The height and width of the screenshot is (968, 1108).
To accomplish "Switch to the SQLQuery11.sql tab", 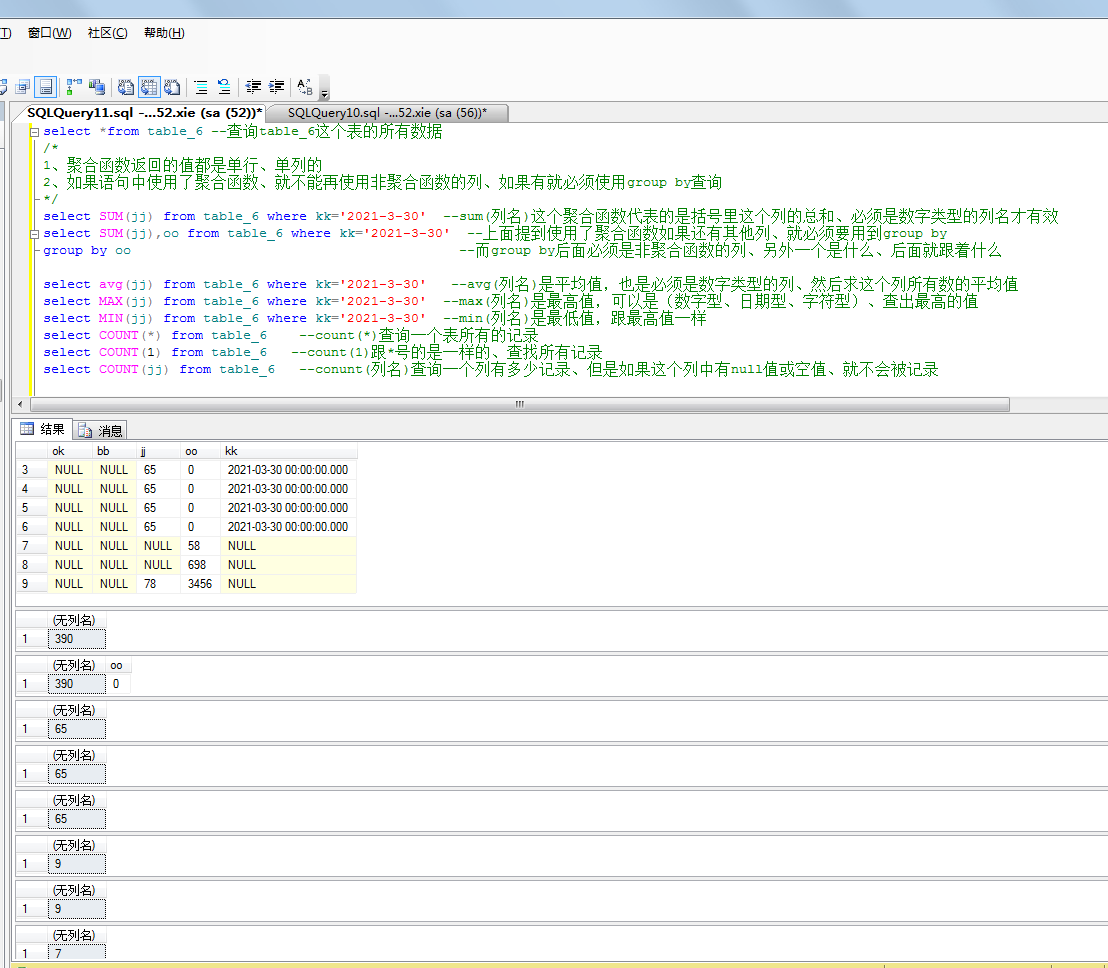I will (143, 112).
